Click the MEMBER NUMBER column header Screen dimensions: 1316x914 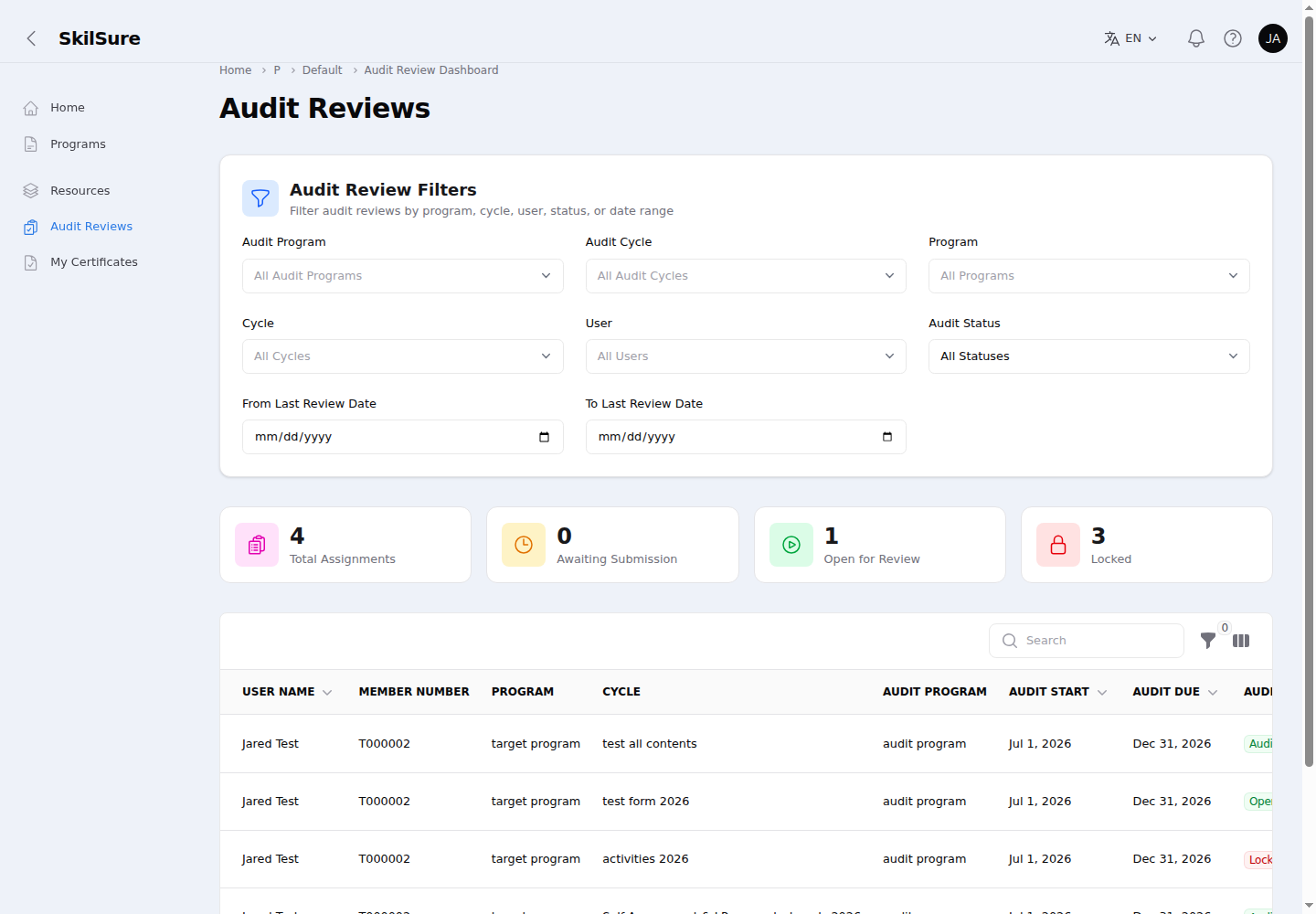tap(414, 692)
